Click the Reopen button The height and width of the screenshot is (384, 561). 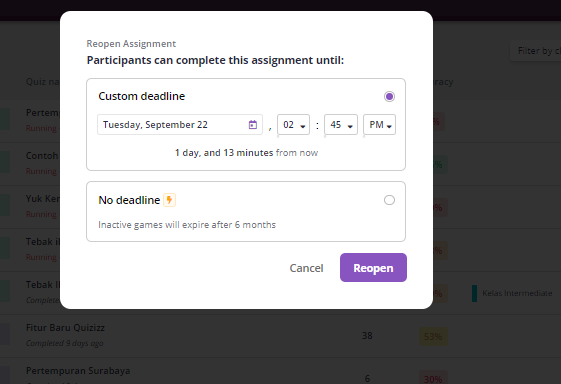point(373,268)
